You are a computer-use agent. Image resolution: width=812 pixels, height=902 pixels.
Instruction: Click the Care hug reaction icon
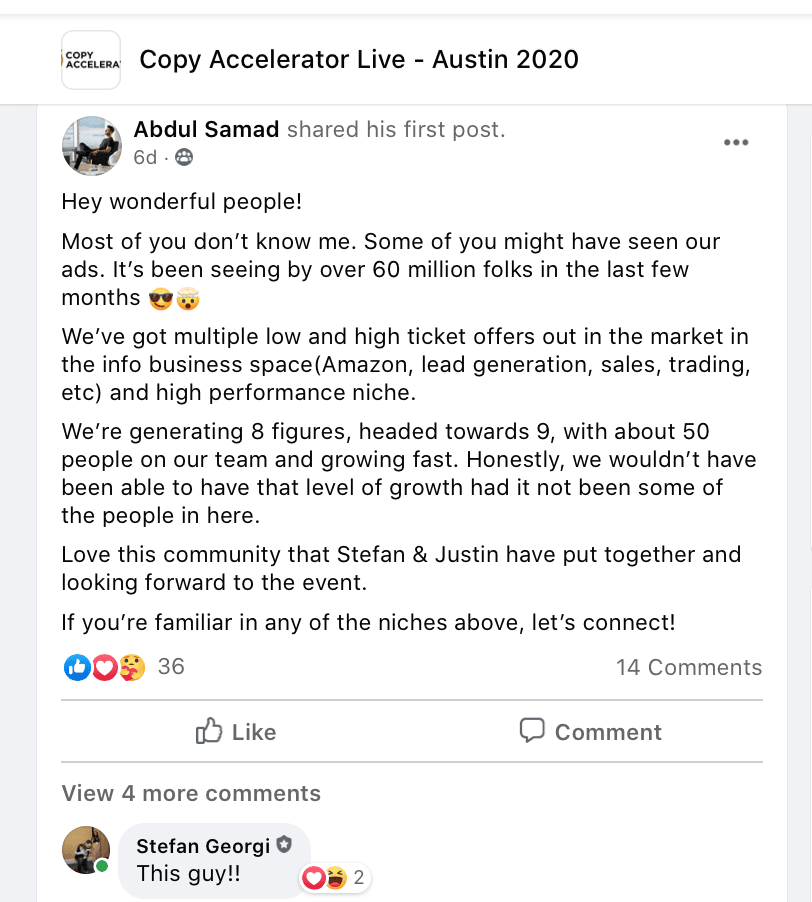coord(131,667)
